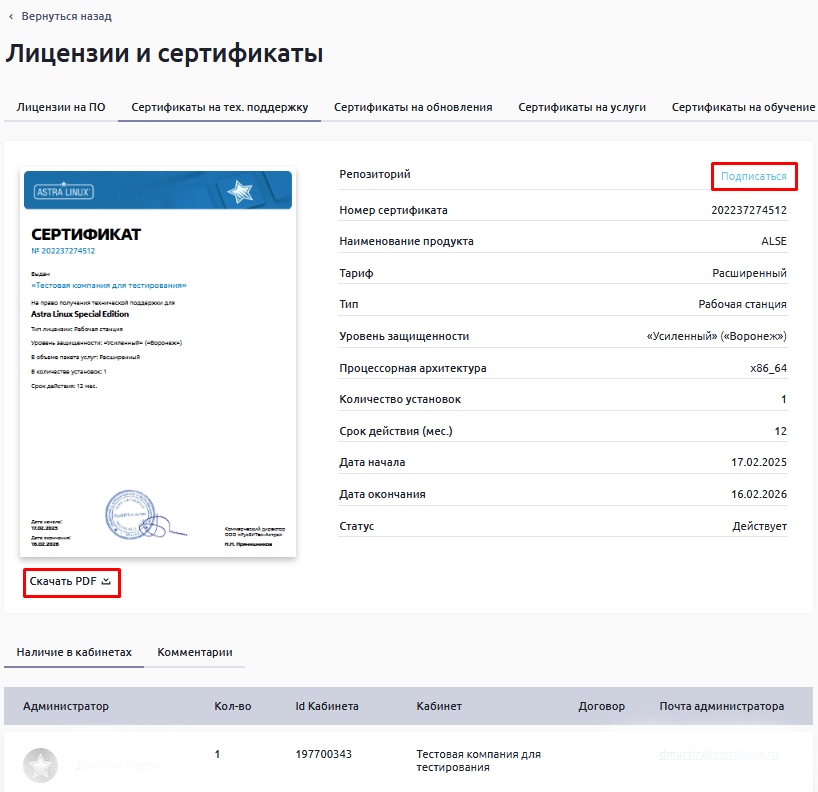
Task: Click the 'Администратор' column header
Action: coord(66,706)
